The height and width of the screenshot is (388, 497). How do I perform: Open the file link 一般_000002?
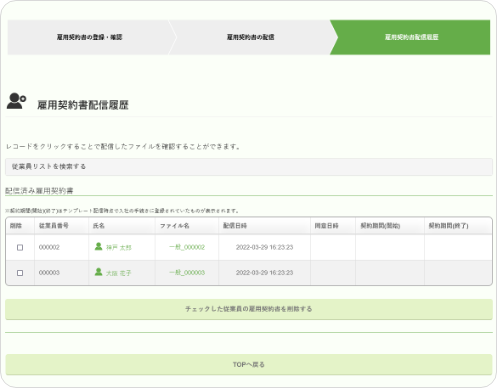click(187, 247)
